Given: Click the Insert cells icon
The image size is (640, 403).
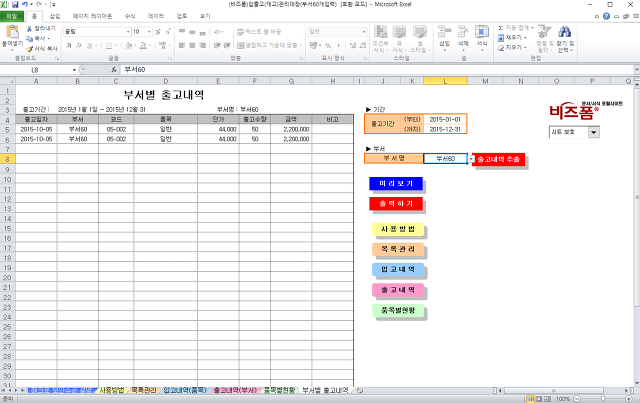Looking at the screenshot, I should pyautogui.click(x=444, y=31).
